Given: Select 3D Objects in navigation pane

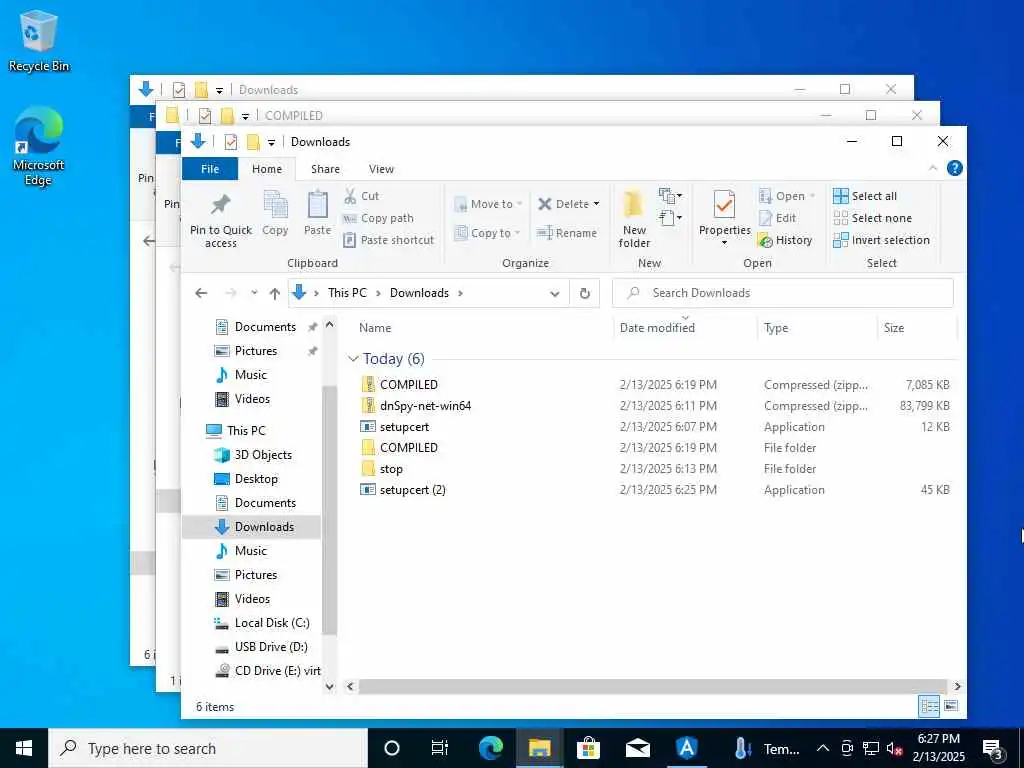Looking at the screenshot, I should [263, 455].
